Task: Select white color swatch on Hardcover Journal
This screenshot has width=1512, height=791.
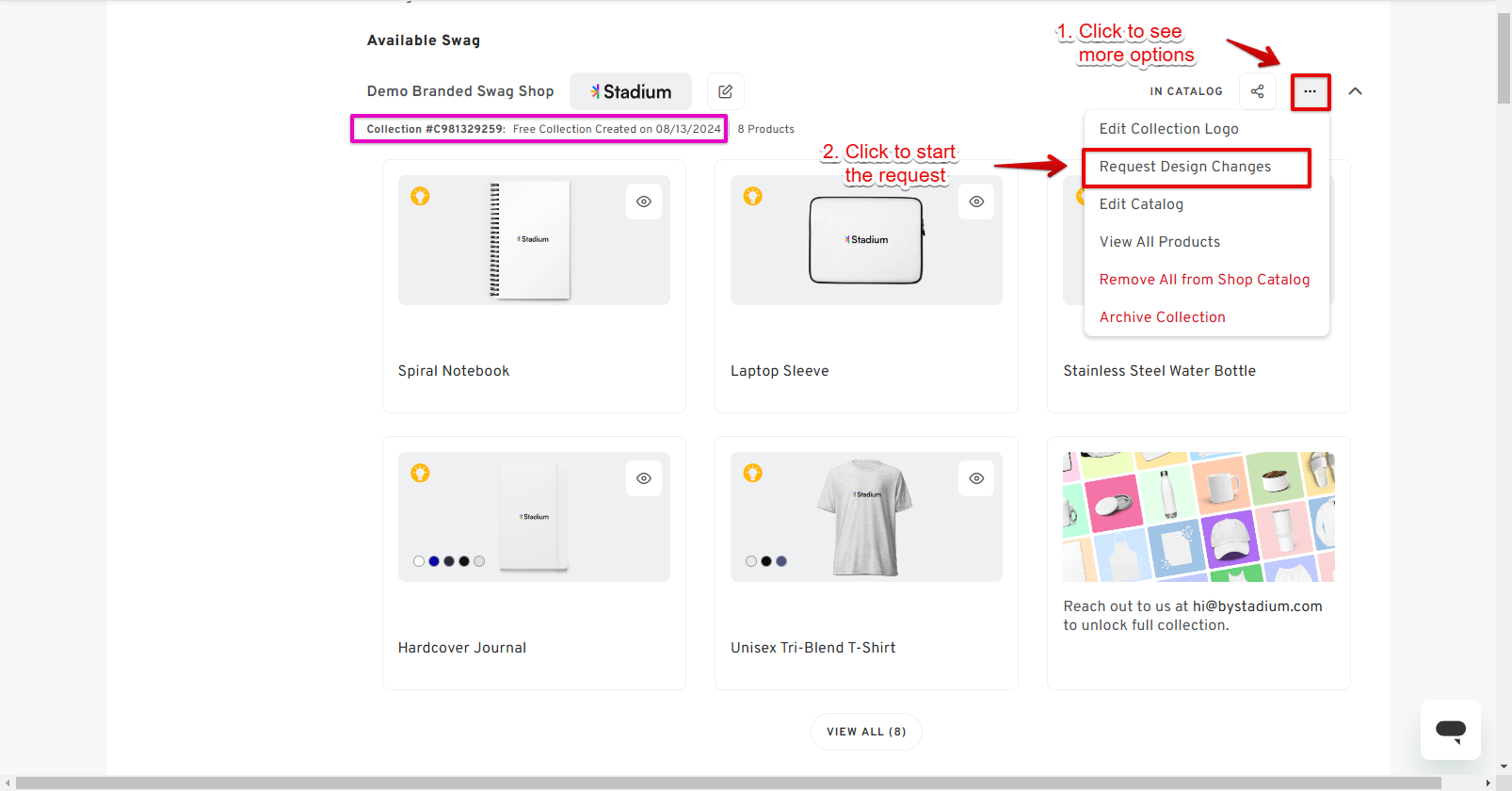Action: pyautogui.click(x=419, y=561)
